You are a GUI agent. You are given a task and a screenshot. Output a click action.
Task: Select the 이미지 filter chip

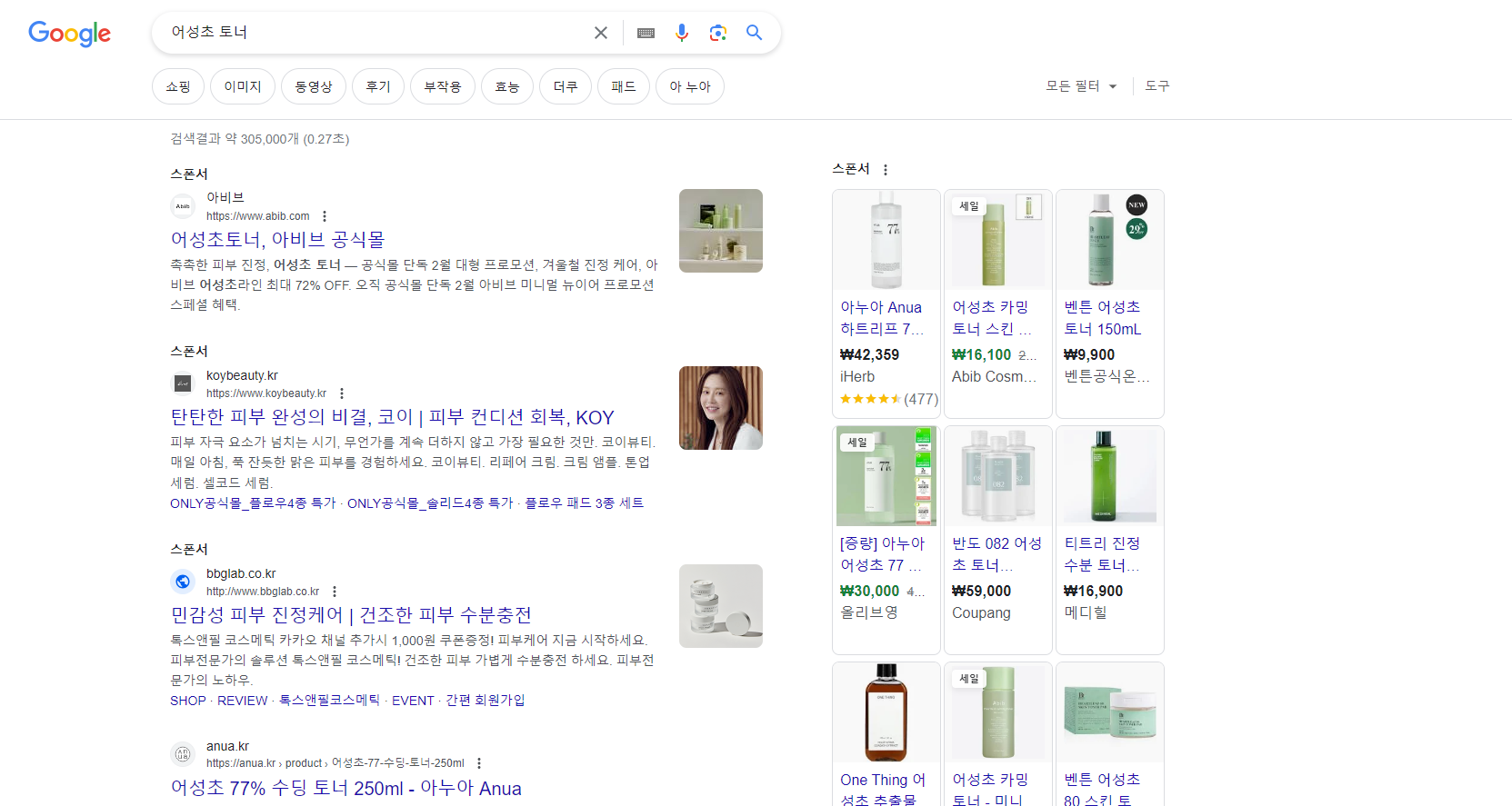point(243,86)
